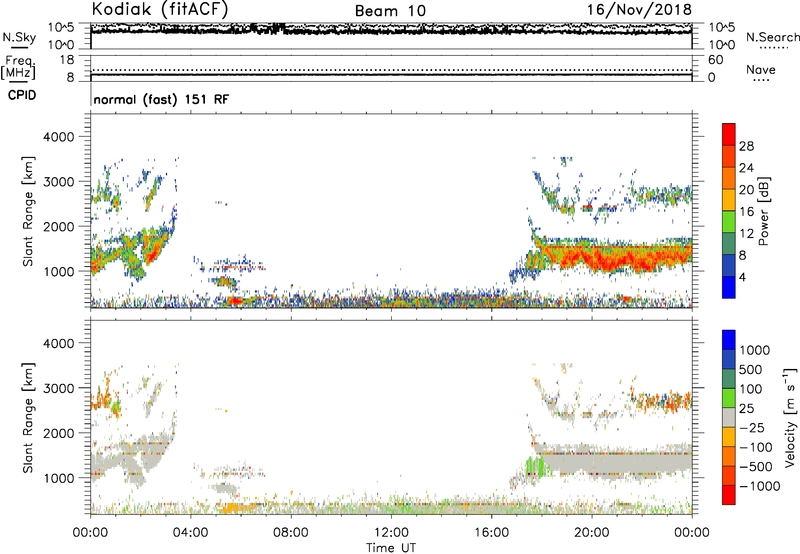Click the dotted frequency trace in Freq panel

(391, 70)
